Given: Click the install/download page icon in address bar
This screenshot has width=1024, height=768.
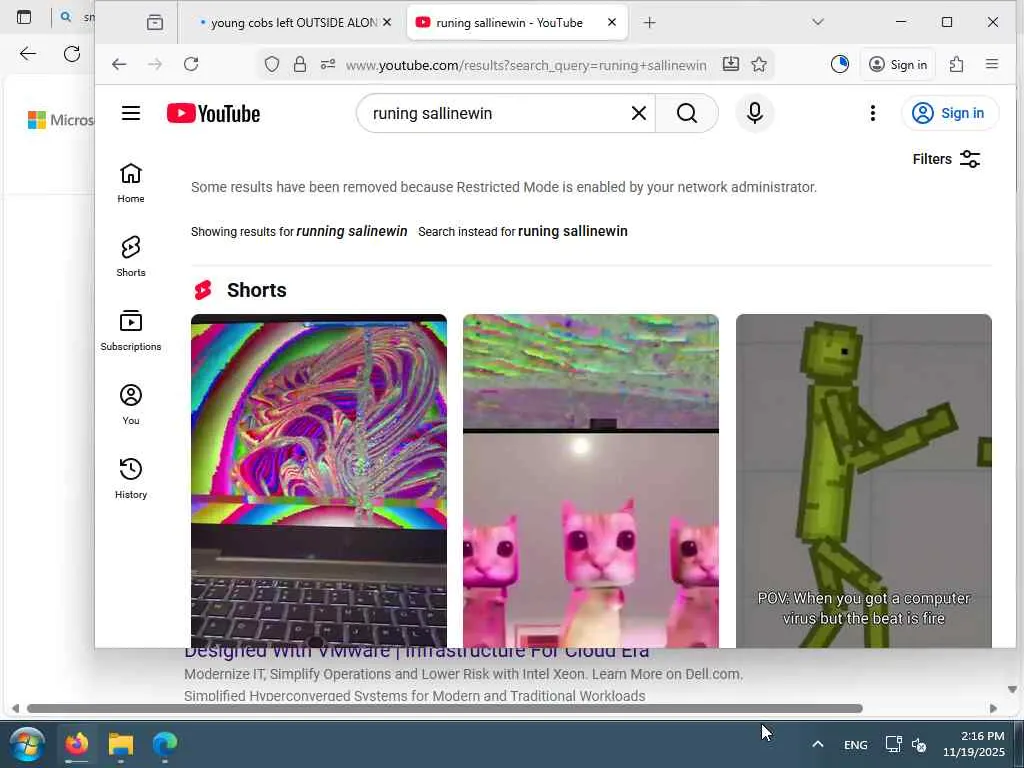Looking at the screenshot, I should pyautogui.click(x=731, y=64).
